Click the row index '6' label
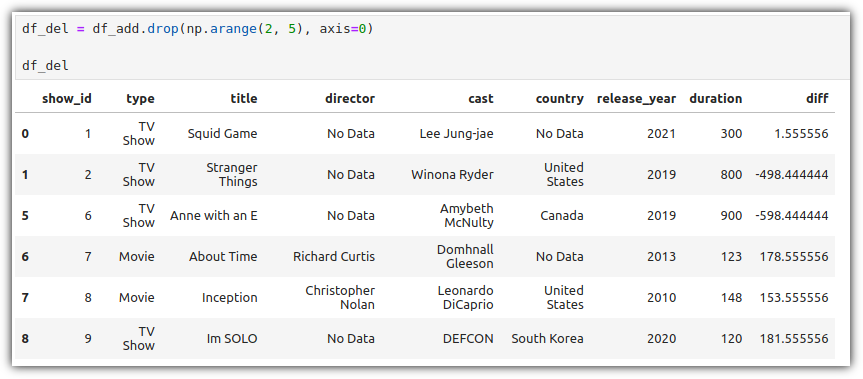 (25, 257)
